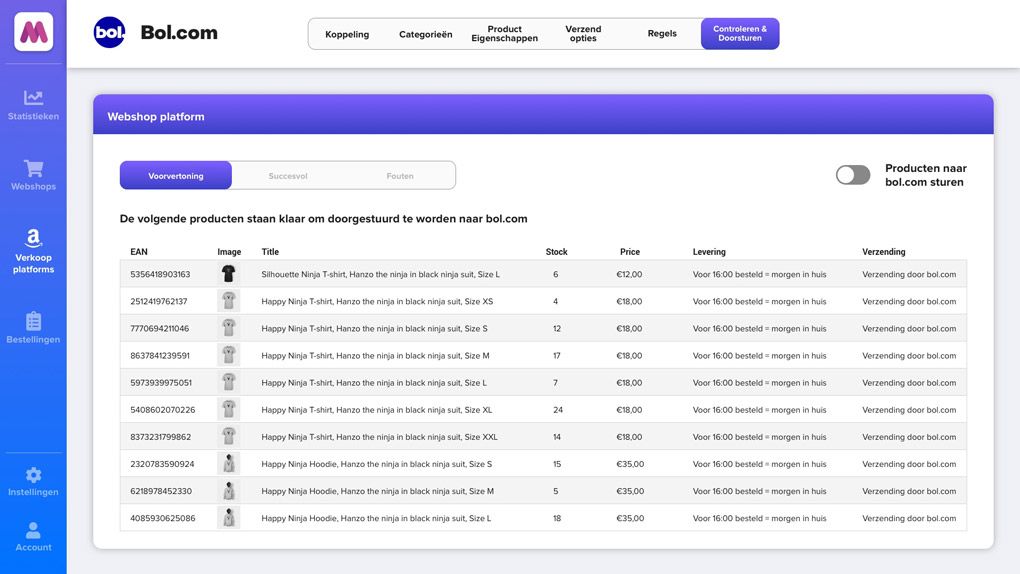Open the Verzend opties step
The image size is (1020, 574).
(x=583, y=34)
